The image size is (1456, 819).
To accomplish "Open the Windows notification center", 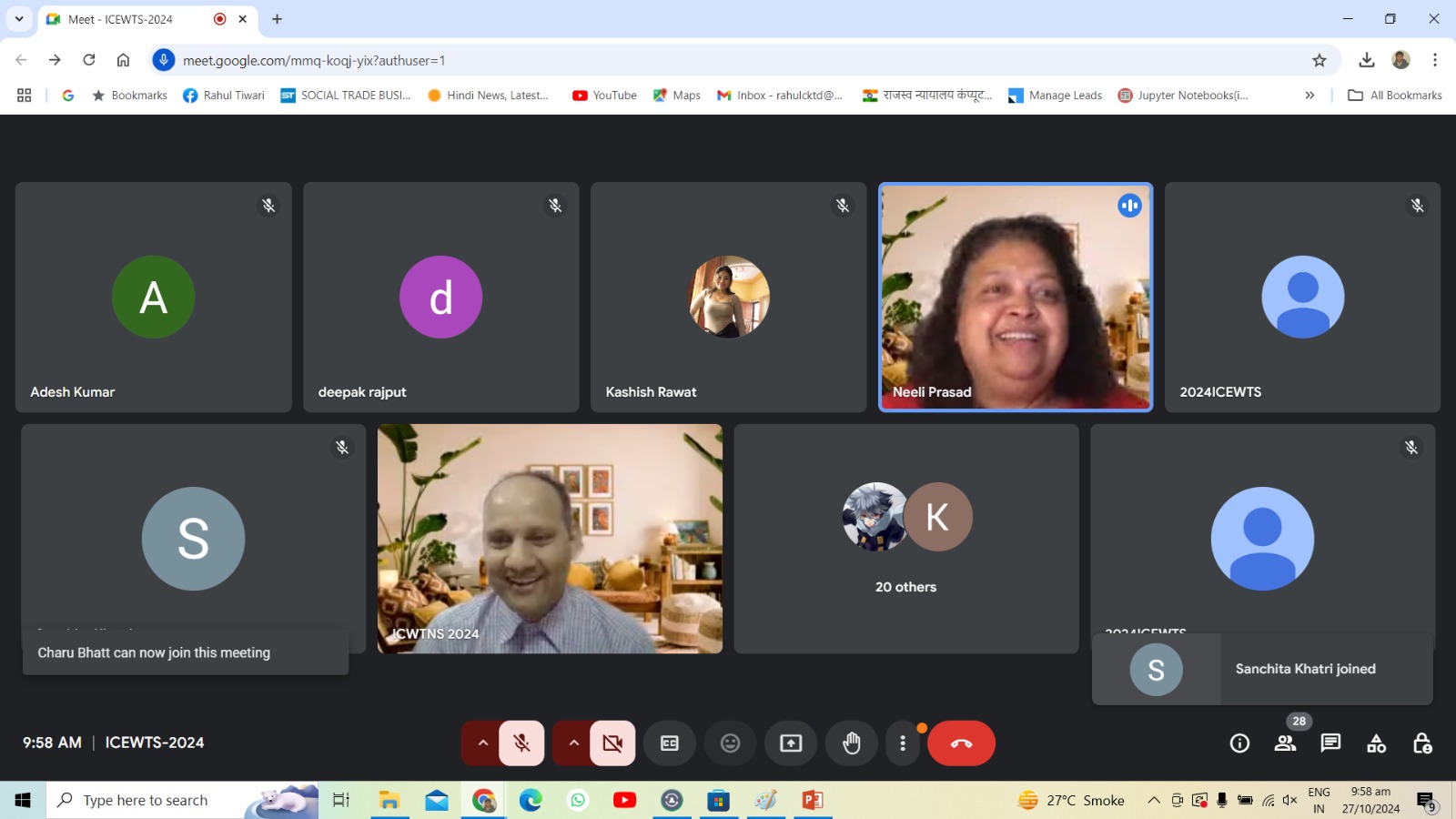I will [1427, 801].
